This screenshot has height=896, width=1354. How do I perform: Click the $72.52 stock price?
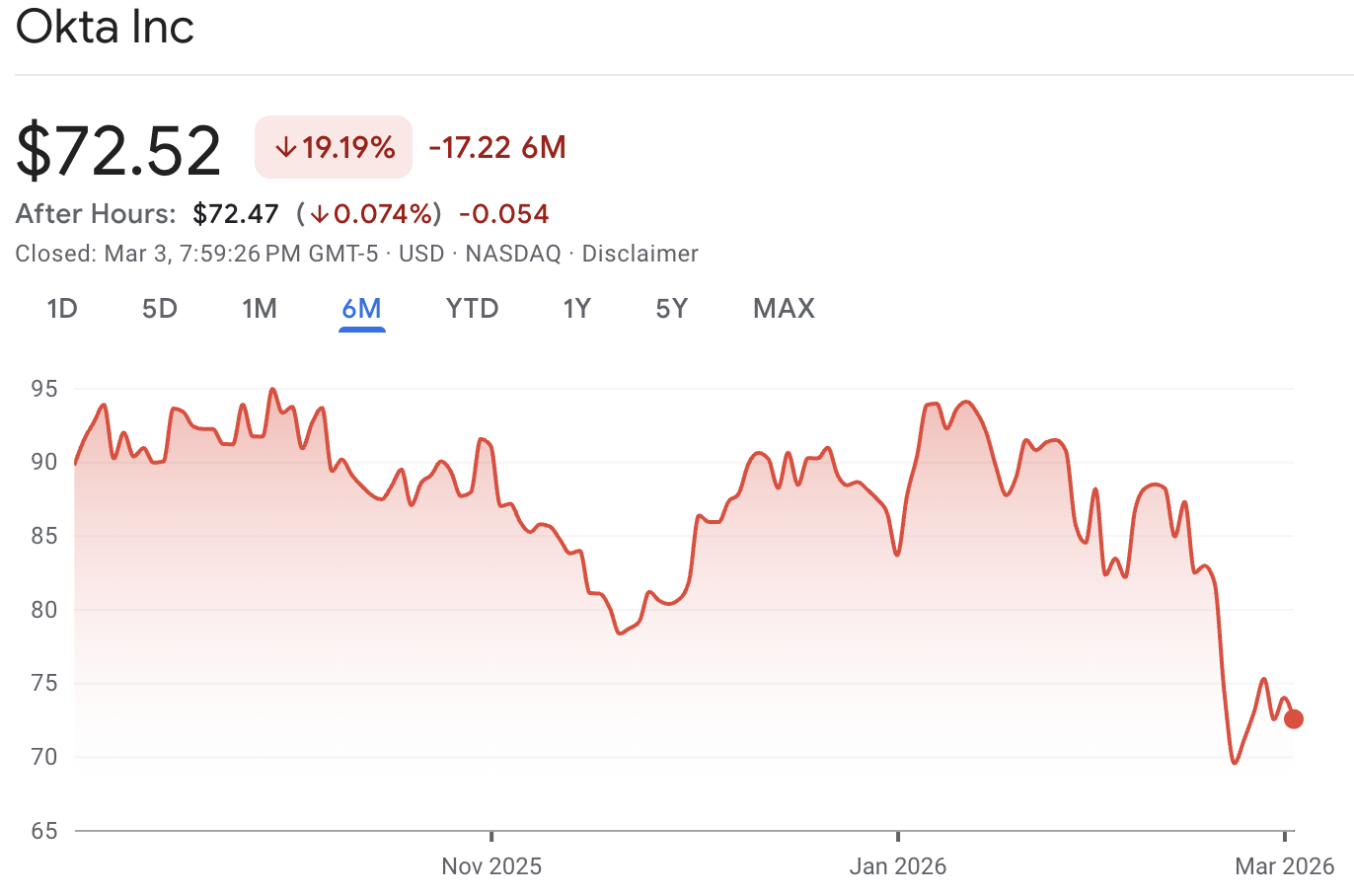(x=118, y=146)
